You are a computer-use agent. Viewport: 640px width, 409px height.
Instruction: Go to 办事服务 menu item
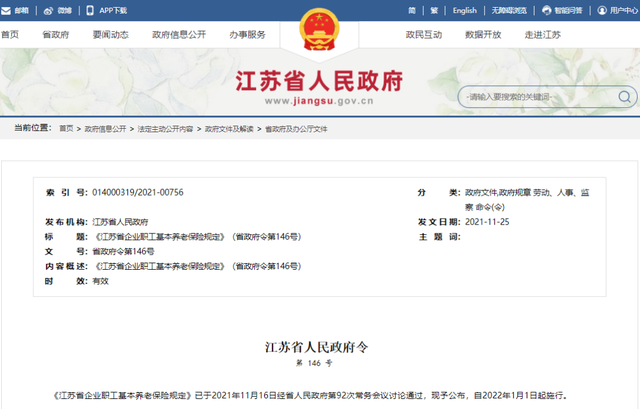pyautogui.click(x=247, y=35)
